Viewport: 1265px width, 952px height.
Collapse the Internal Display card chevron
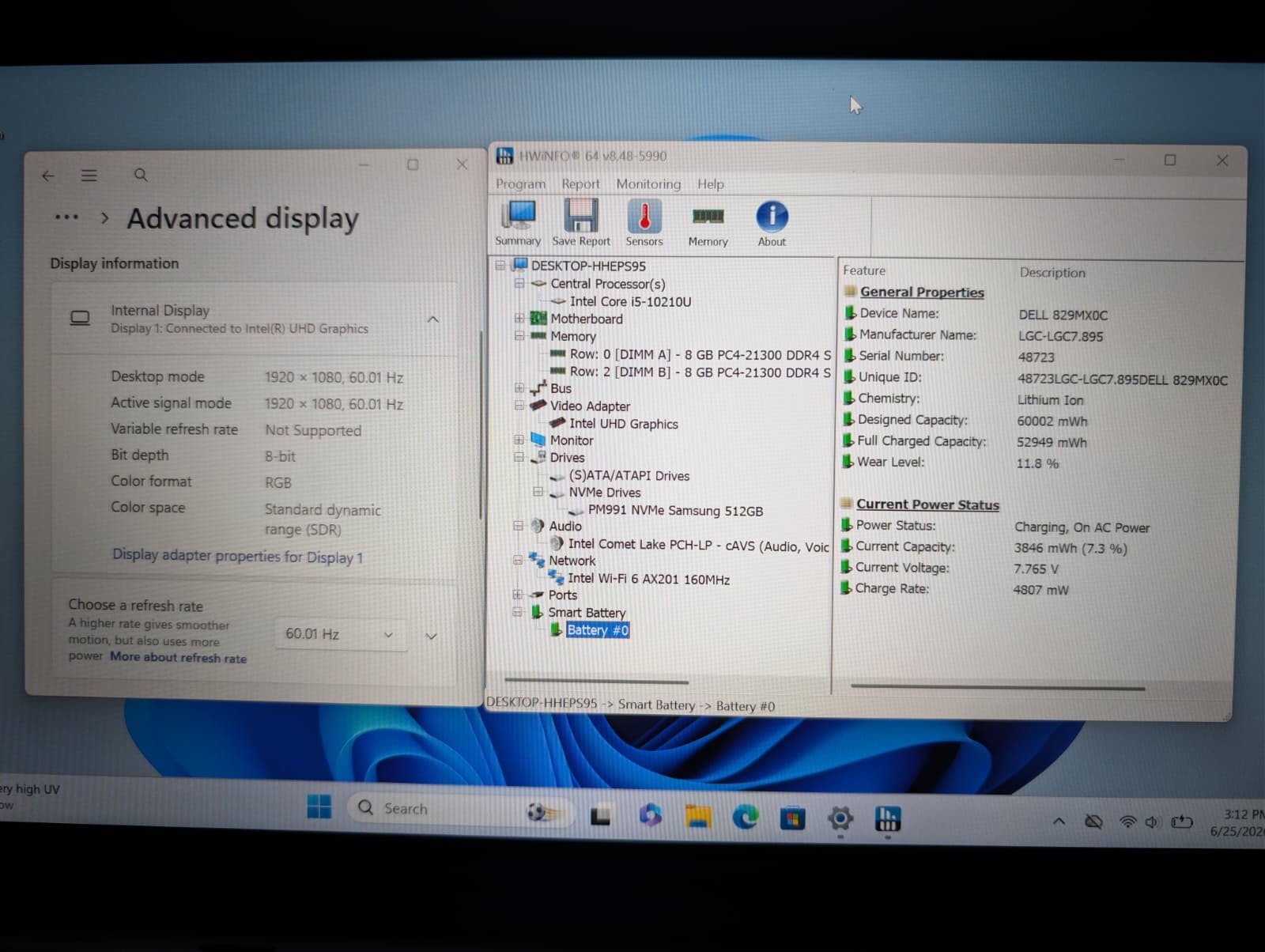pos(433,319)
